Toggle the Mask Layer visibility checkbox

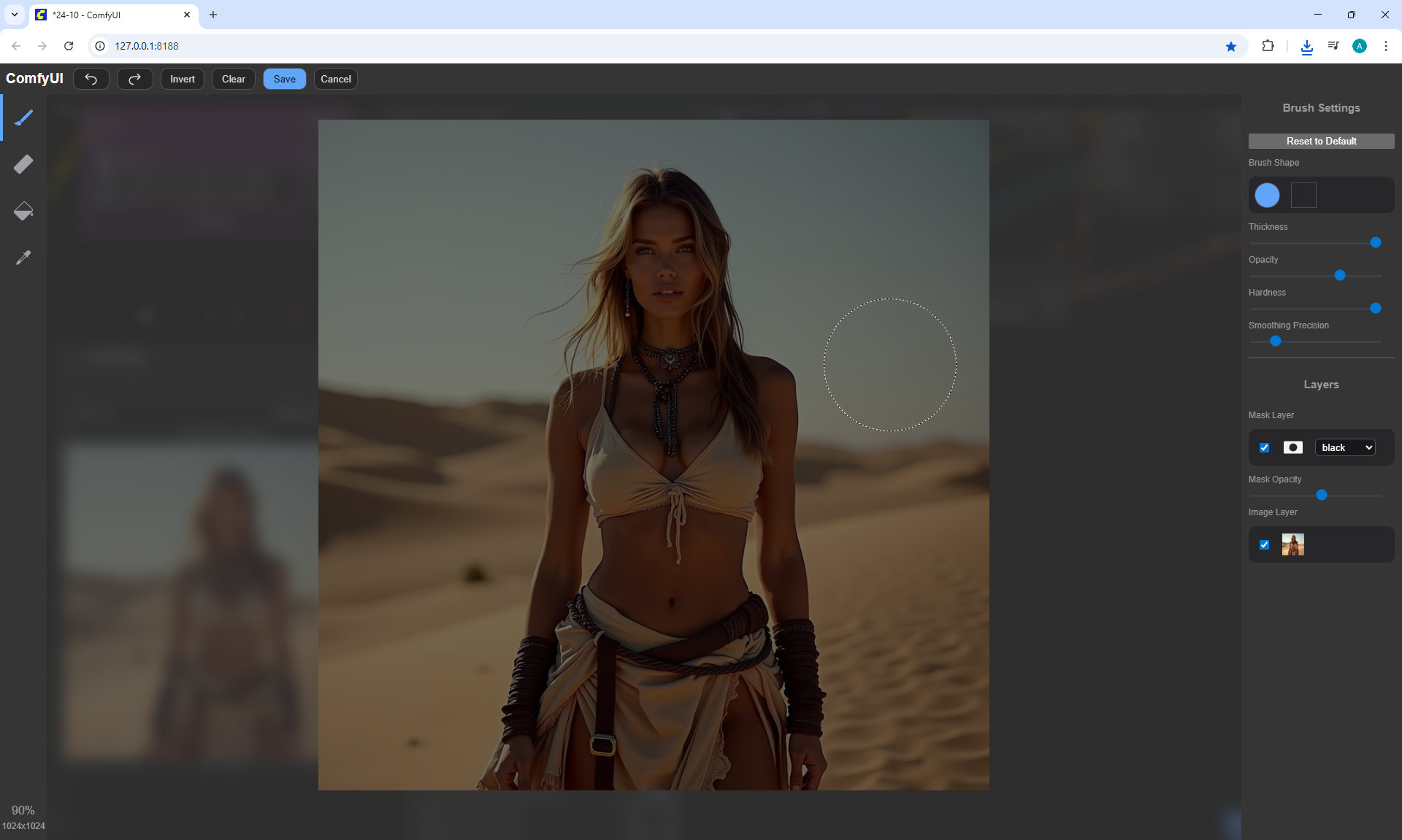1265,447
